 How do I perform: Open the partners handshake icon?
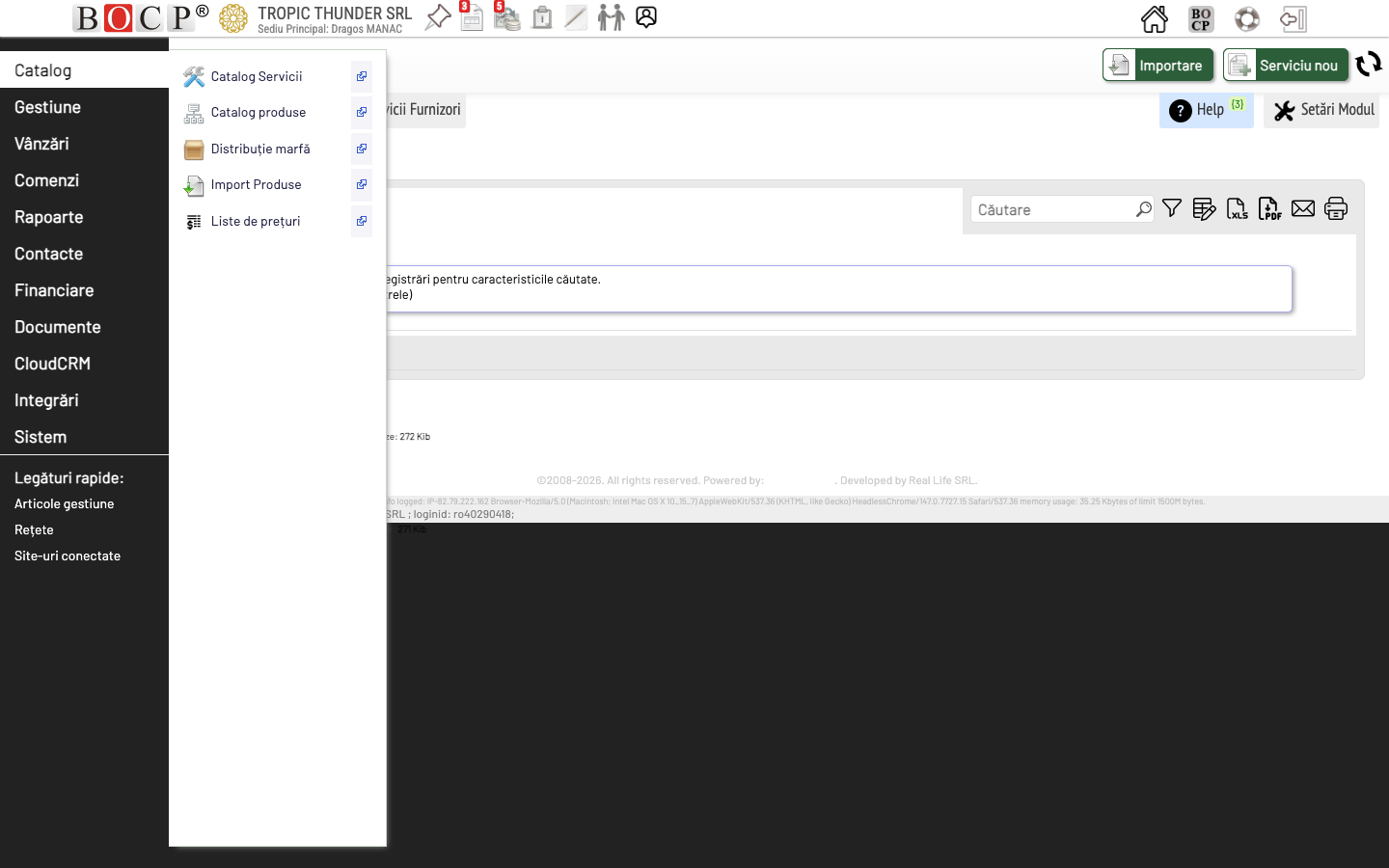point(612,17)
